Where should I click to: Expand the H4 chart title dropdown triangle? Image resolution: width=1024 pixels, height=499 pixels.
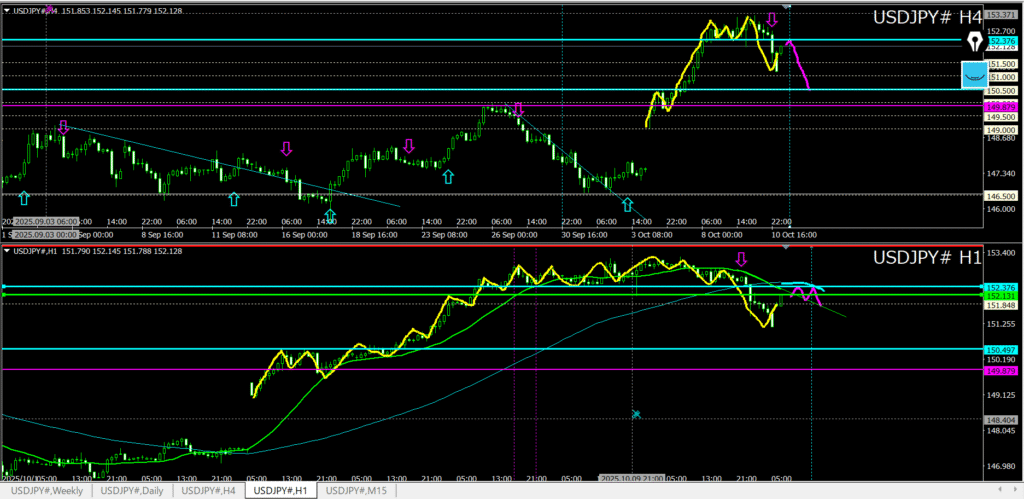coord(6,11)
